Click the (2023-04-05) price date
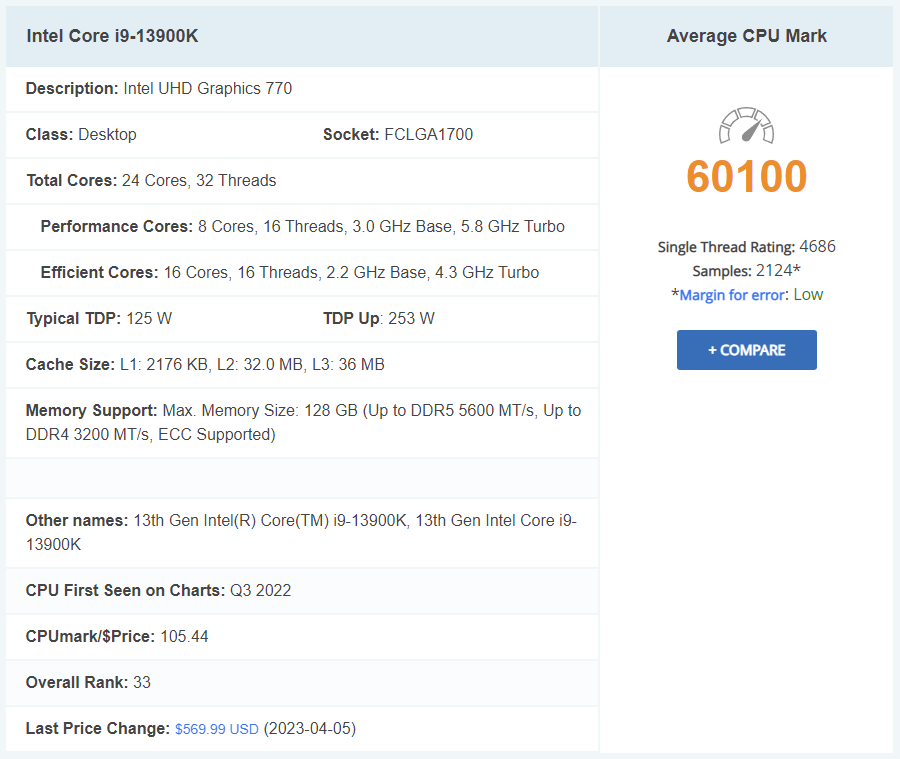The height and width of the screenshot is (759, 900). pyautogui.click(x=310, y=729)
